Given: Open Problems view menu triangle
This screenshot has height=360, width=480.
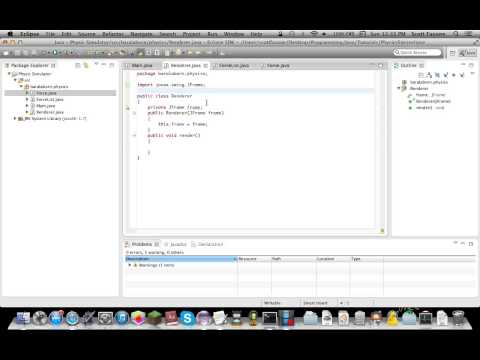Looking at the screenshot, I should (x=455, y=243).
